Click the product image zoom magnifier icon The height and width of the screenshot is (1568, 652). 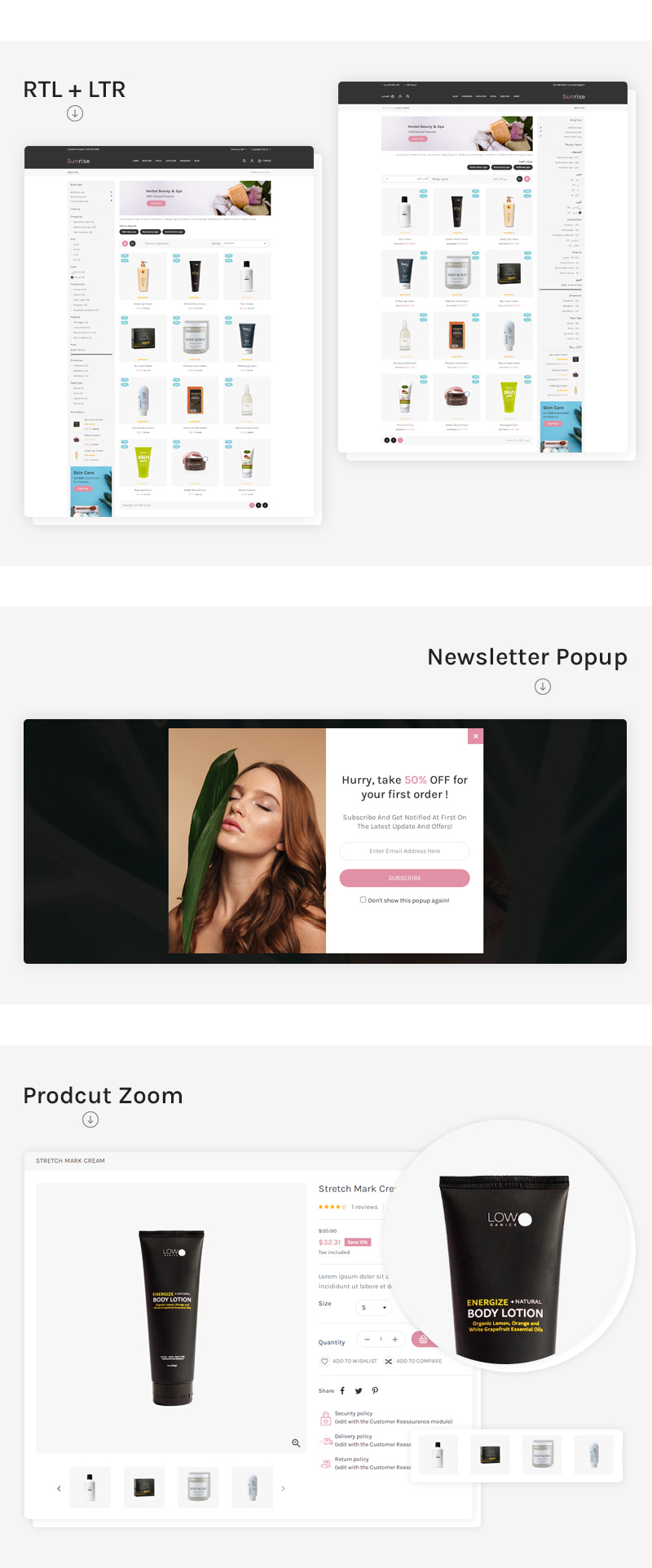point(296,1442)
